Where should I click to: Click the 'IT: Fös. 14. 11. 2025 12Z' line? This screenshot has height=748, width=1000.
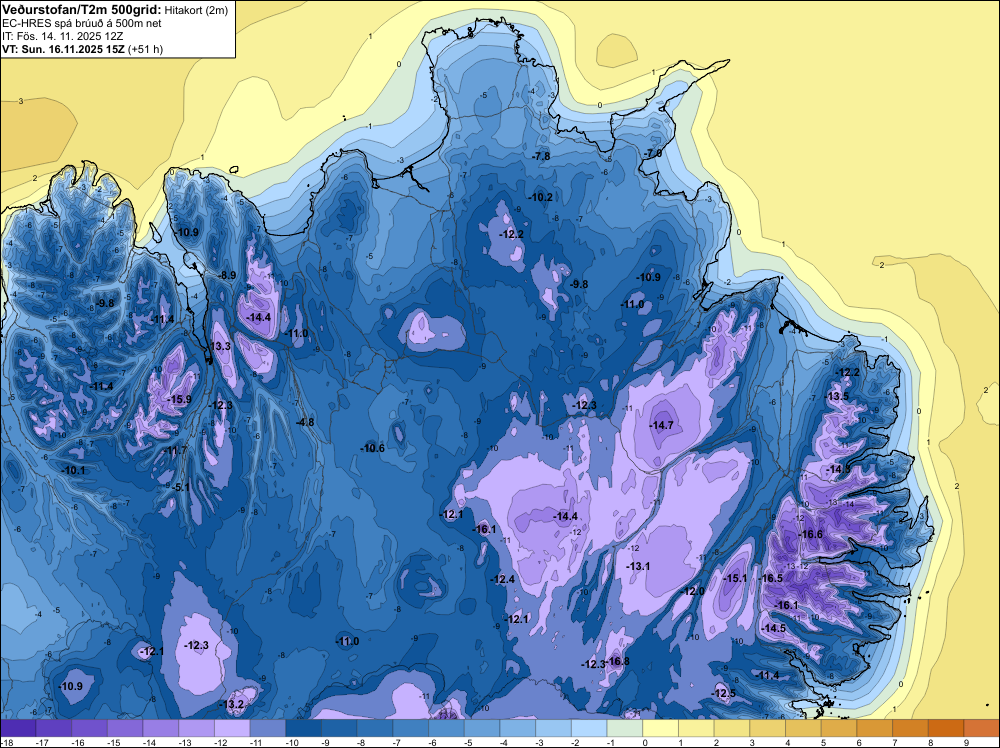(x=62, y=36)
